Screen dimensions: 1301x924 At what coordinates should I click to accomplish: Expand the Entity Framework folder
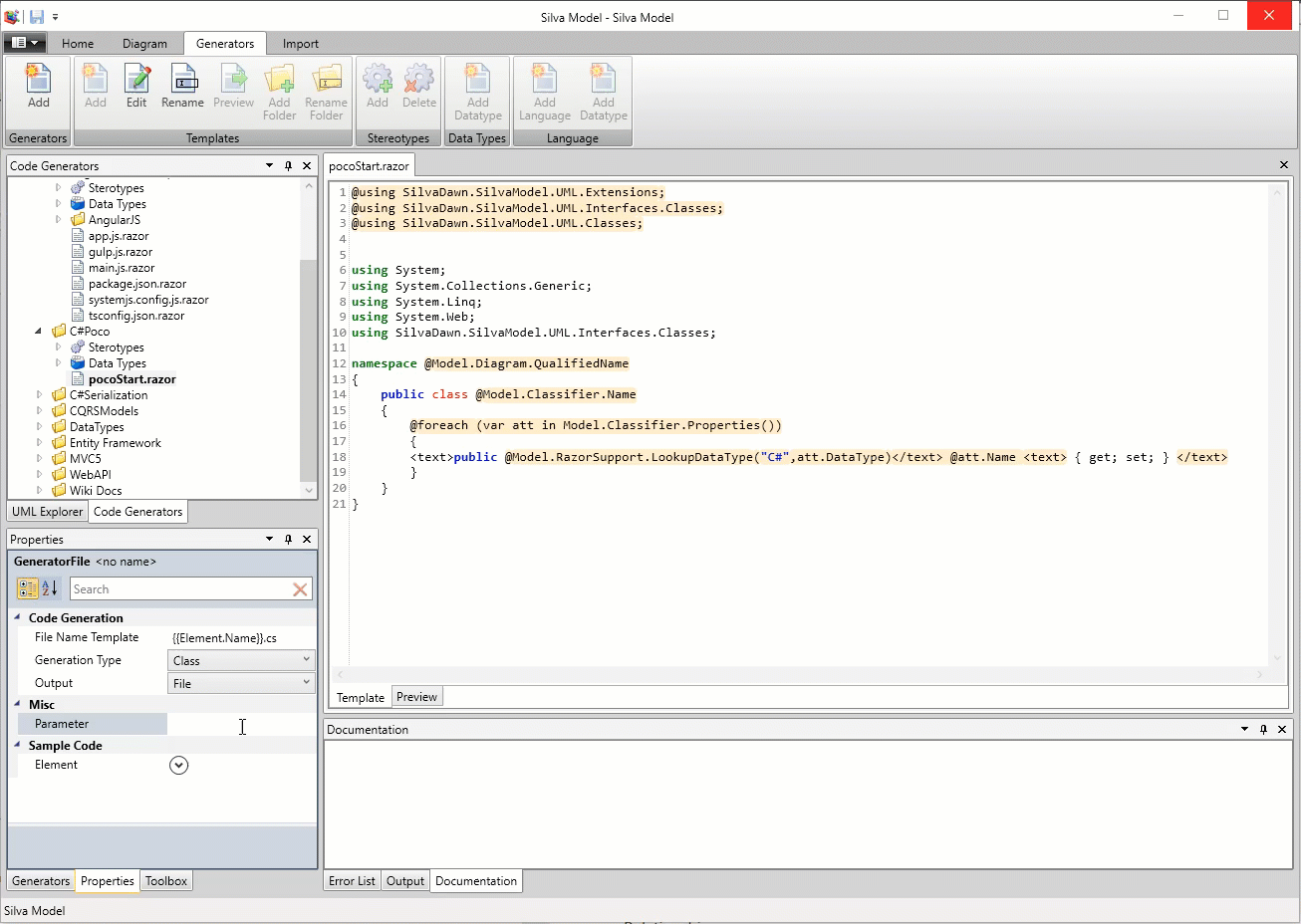click(x=39, y=443)
